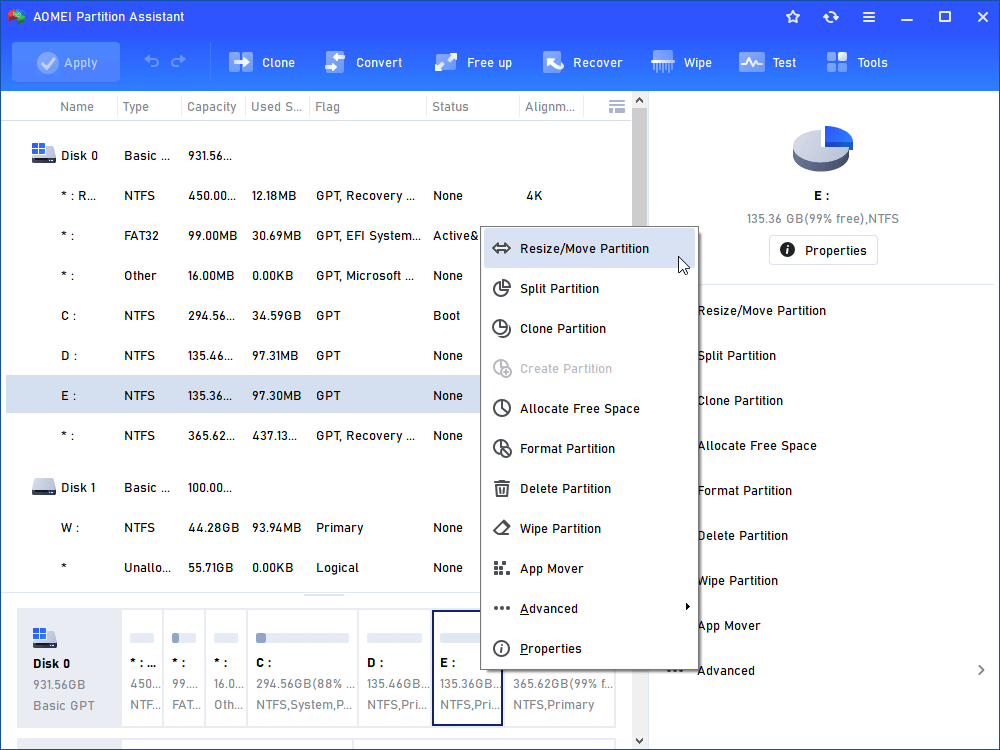The height and width of the screenshot is (750, 1000).
Task: Toggle the column list view icon
Action: click(617, 107)
